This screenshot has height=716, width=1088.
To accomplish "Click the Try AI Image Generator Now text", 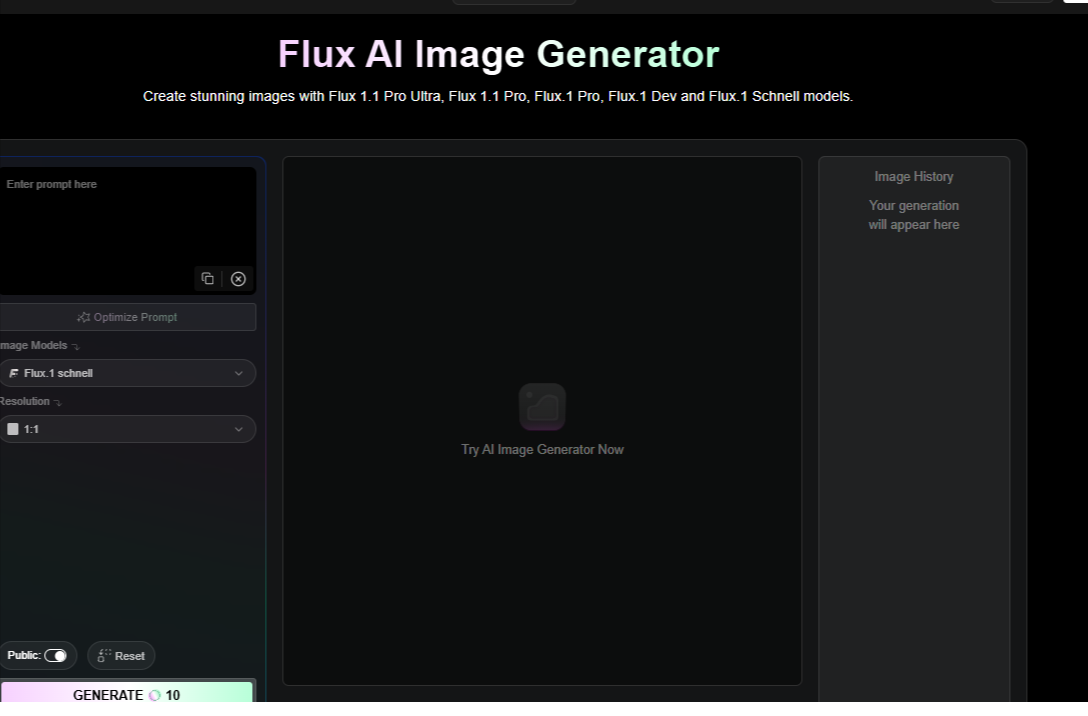I will click(542, 449).
